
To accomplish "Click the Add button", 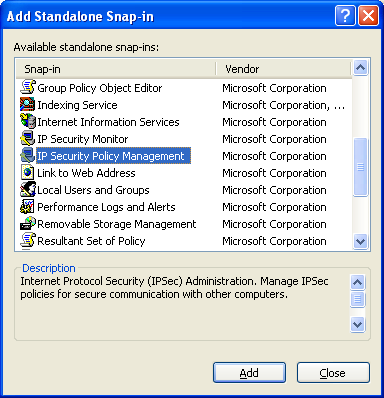I will pos(249,373).
